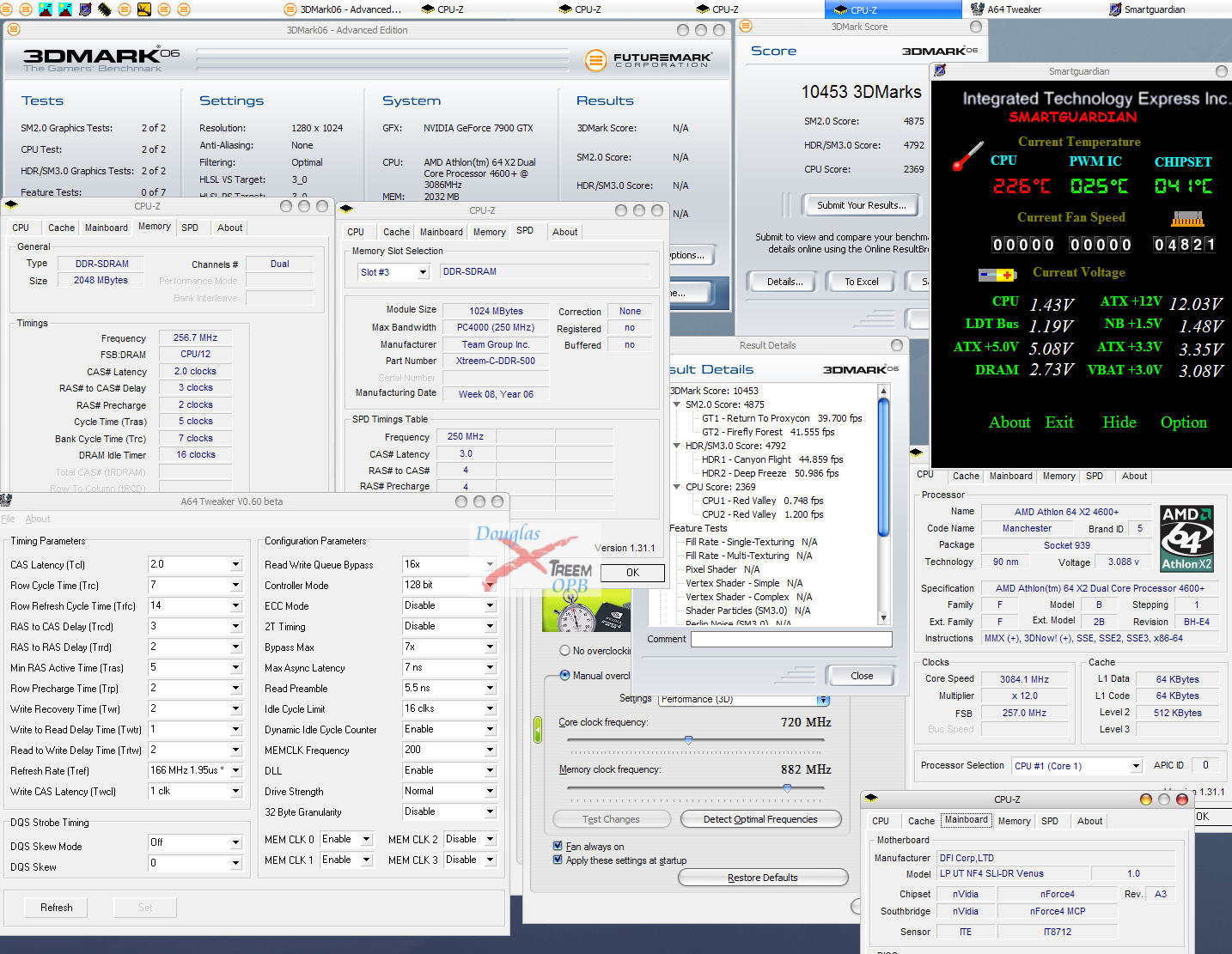The width and height of the screenshot is (1232, 954).
Task: Click the Result Details vertical scrollbar
Action: tap(883, 504)
